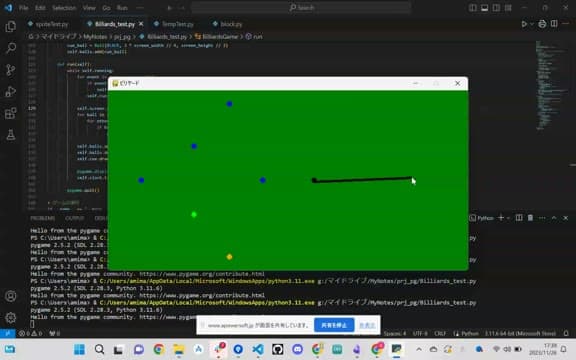Switch to the first editor tab
The width and height of the screenshot is (576, 360).
(48, 24)
